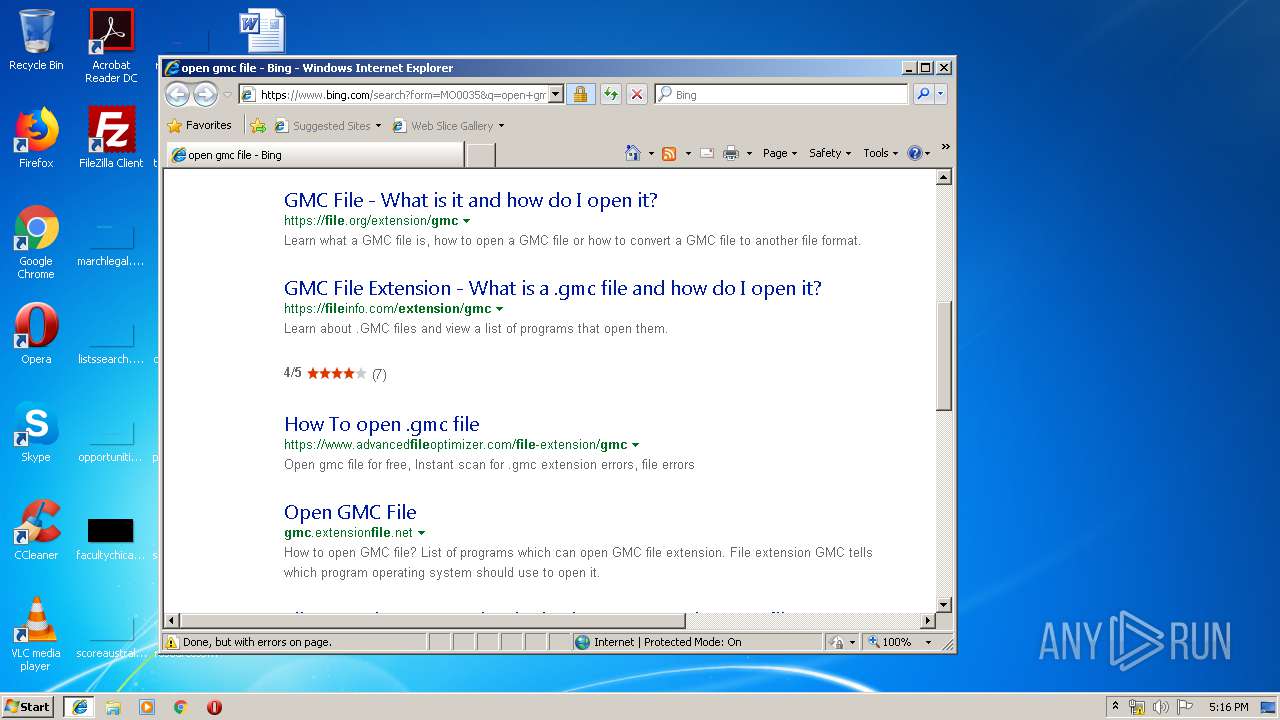The width and height of the screenshot is (1280, 720).
Task: Go forward with the Forward arrow button
Action: click(205, 94)
